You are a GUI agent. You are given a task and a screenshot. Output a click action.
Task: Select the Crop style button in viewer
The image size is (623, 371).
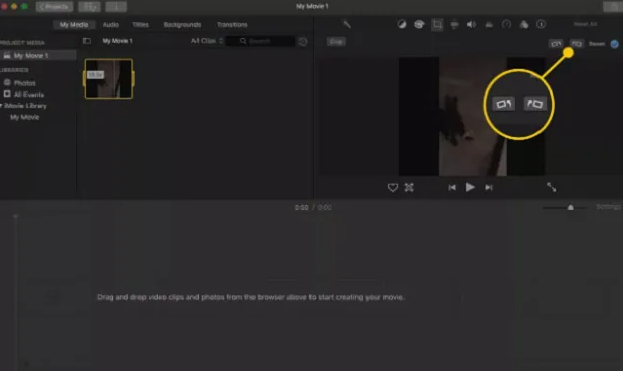click(x=336, y=42)
